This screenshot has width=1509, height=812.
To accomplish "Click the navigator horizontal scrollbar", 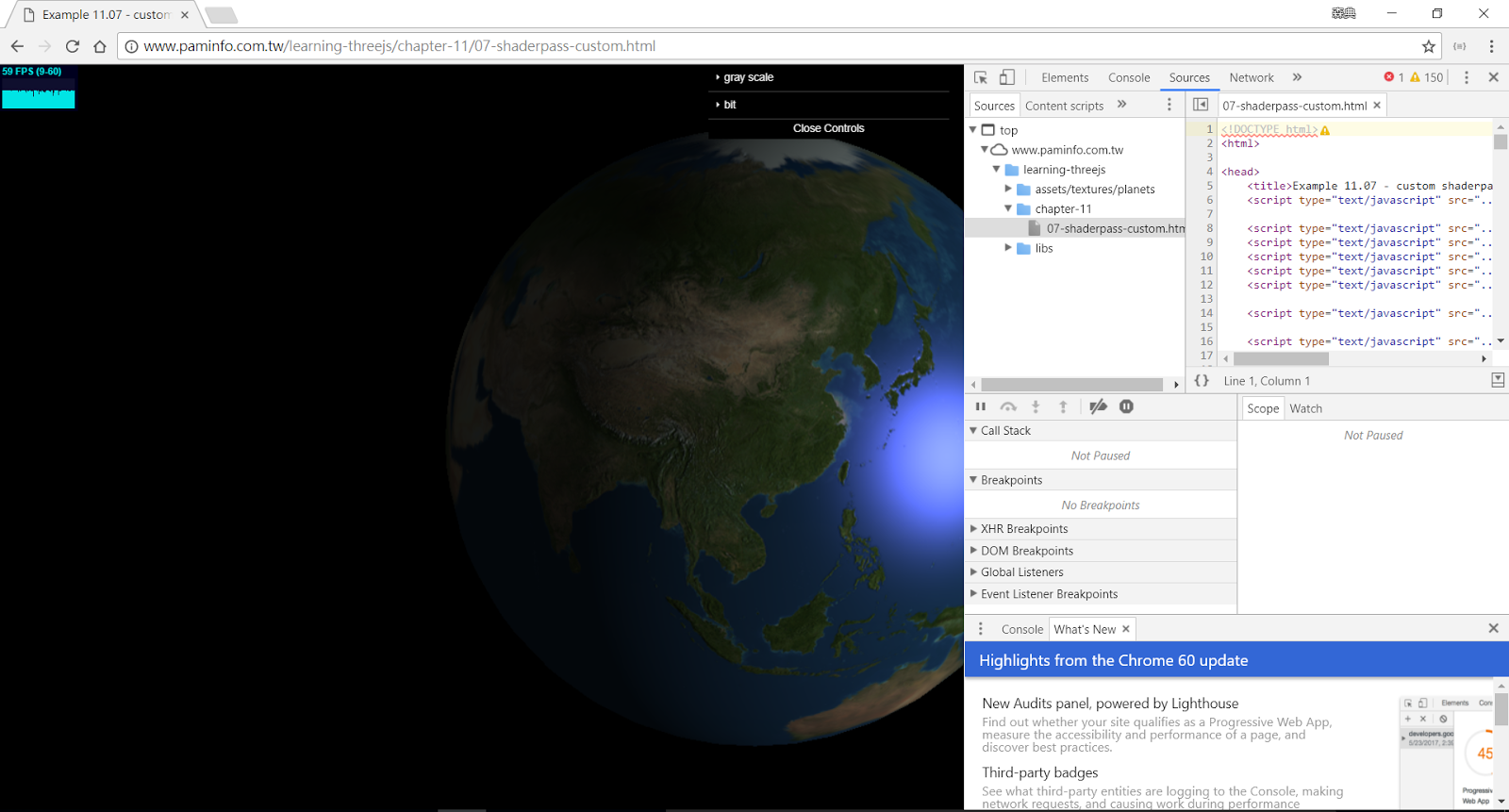I will point(1072,385).
